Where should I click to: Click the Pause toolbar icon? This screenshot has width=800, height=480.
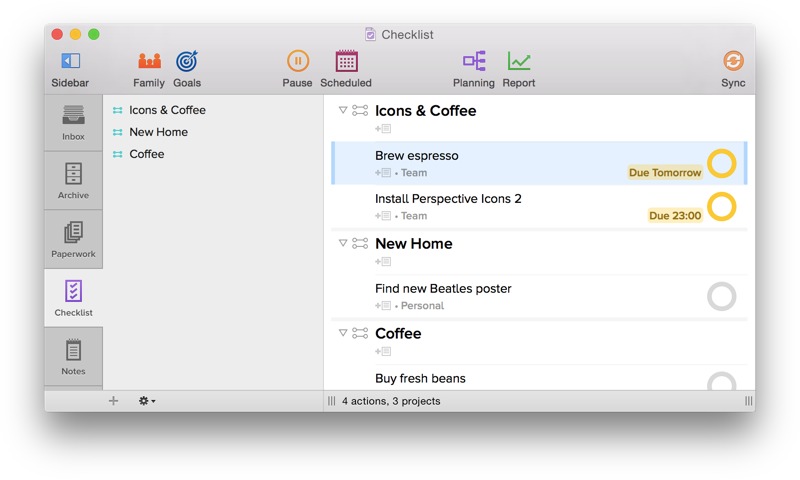click(x=297, y=62)
